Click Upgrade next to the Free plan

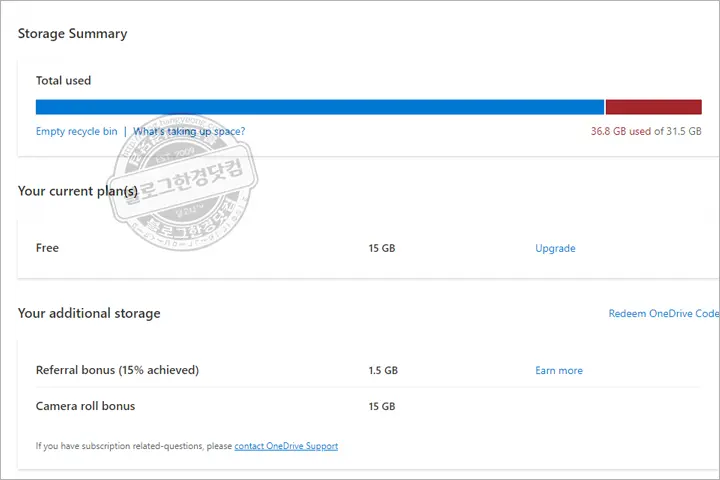pyautogui.click(x=555, y=248)
